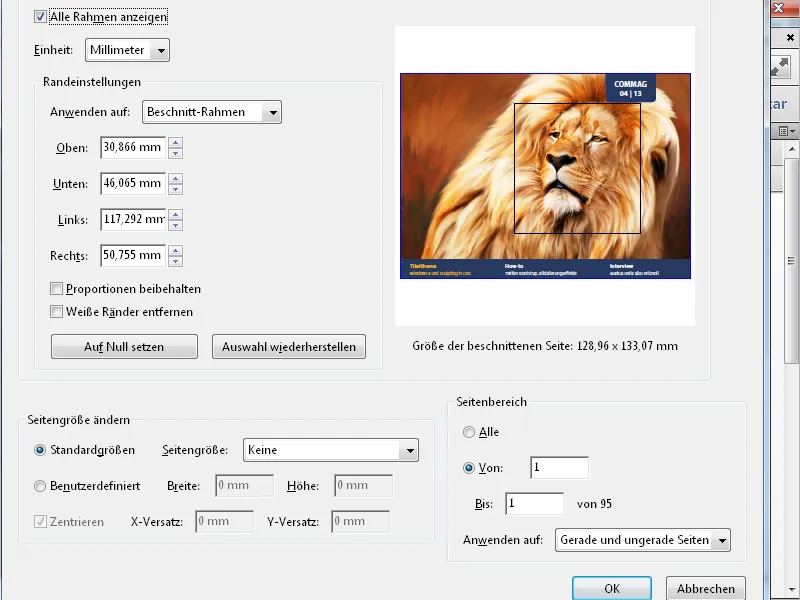Image resolution: width=800 pixels, height=600 pixels.
Task: Click the Breite input field
Action: [x=245, y=486]
